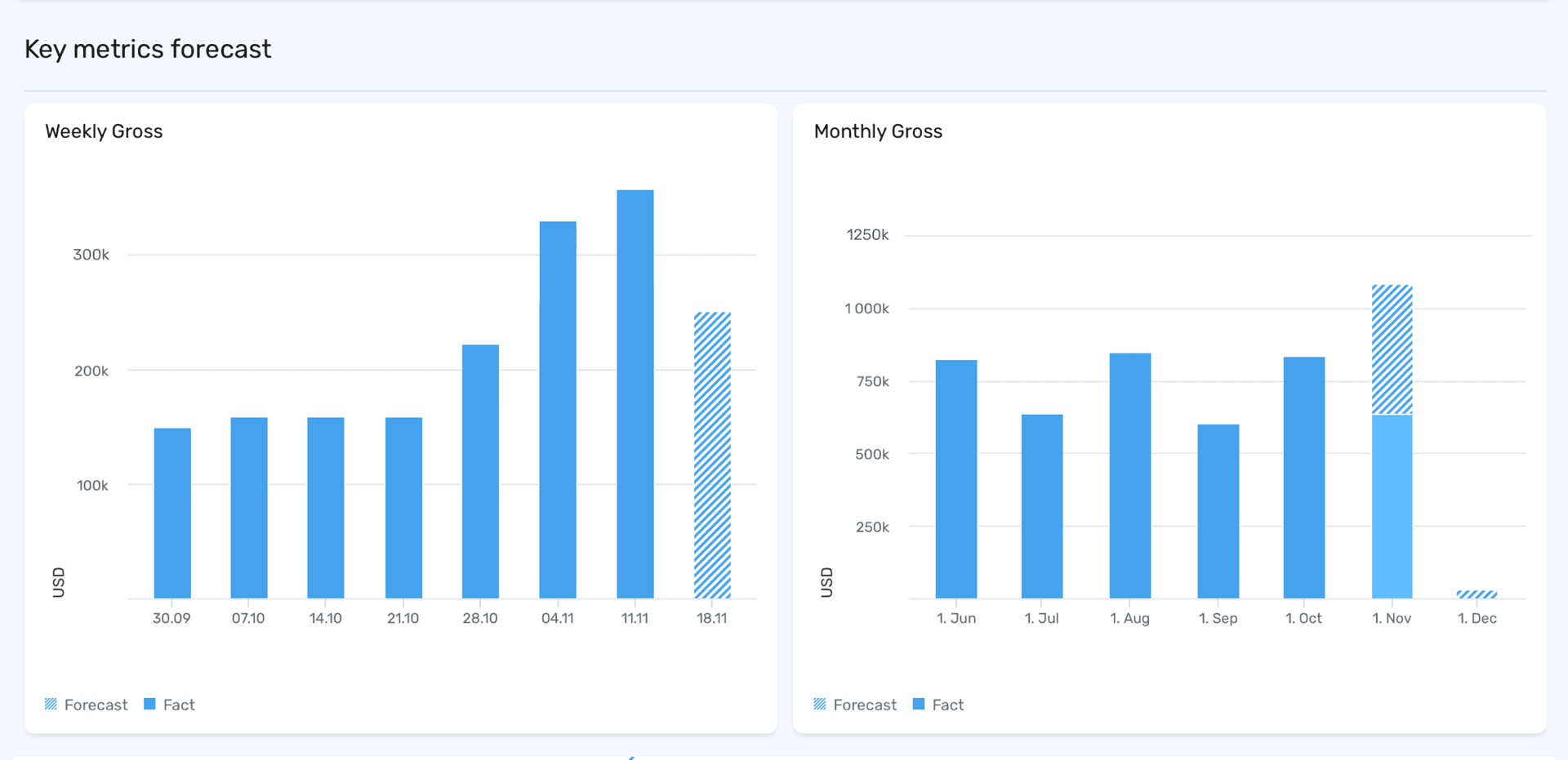Switch focus to the Monthly Gross chart title

pyautogui.click(x=878, y=131)
